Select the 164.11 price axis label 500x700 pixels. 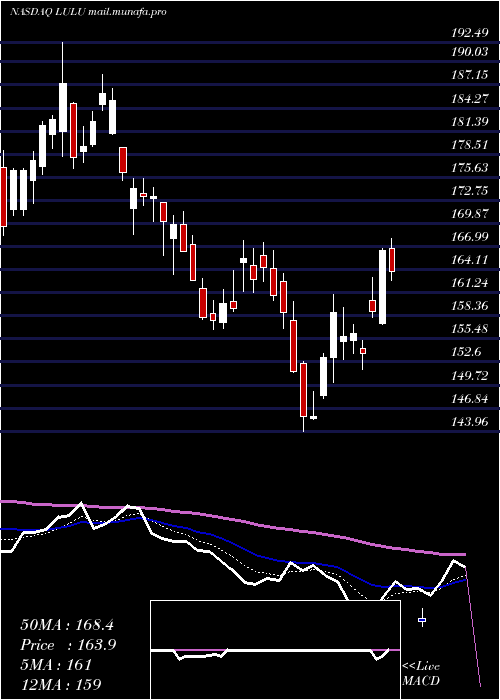click(x=470, y=259)
